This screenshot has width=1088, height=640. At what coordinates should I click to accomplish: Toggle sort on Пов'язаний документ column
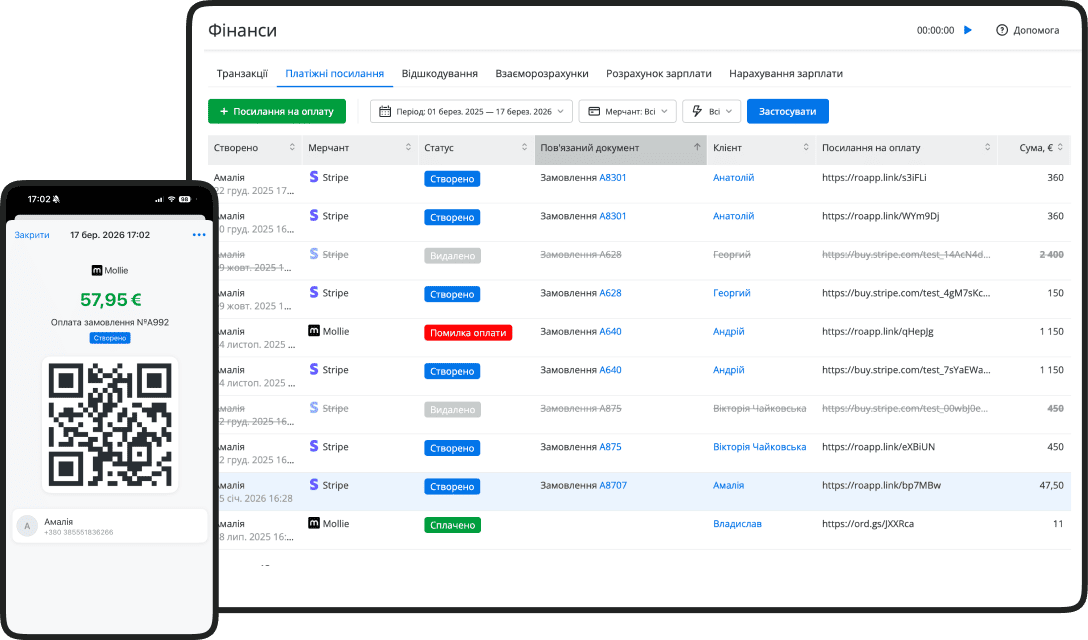697,148
